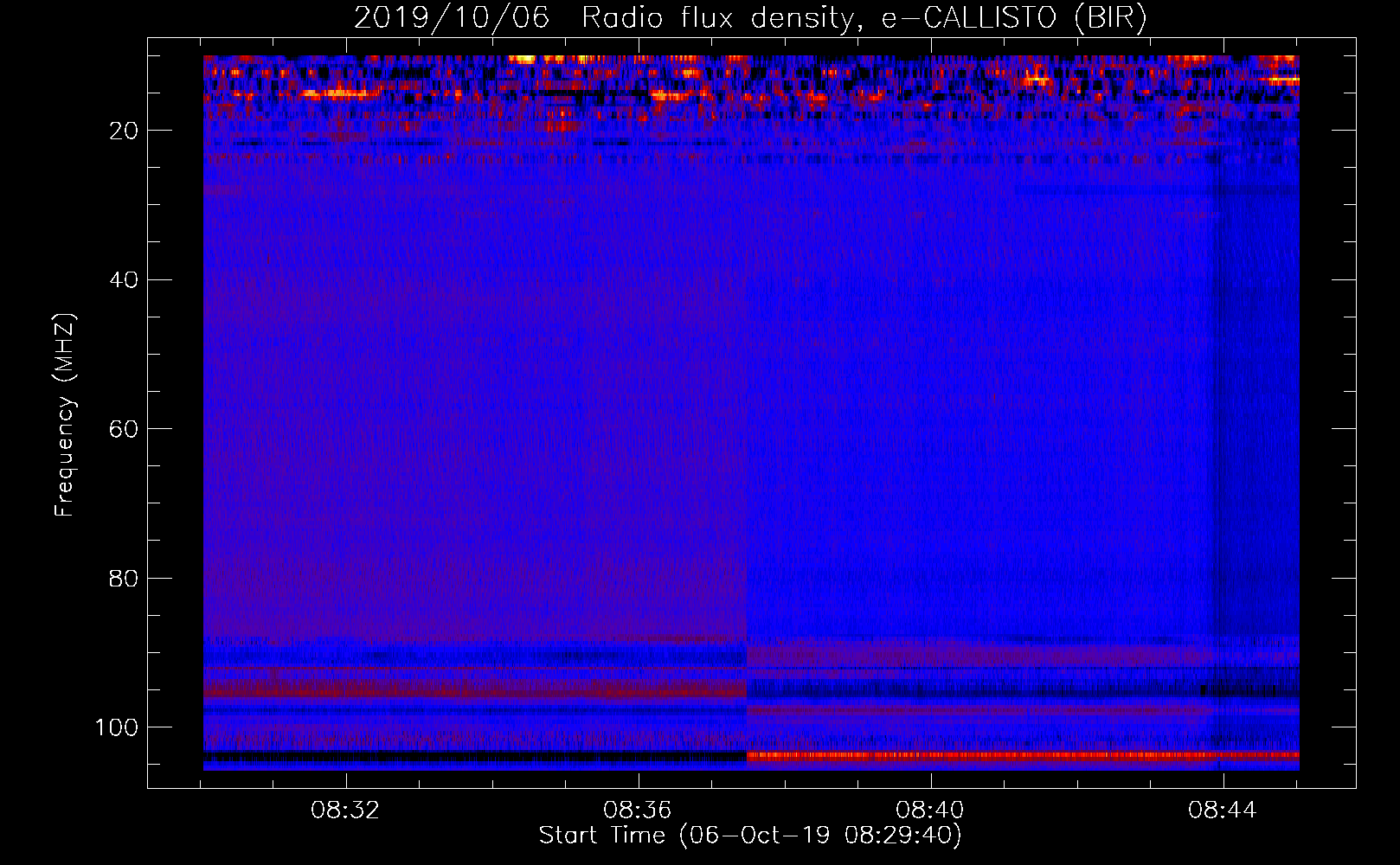Click the 'Frequency (MHZ)' axis label

[65, 414]
